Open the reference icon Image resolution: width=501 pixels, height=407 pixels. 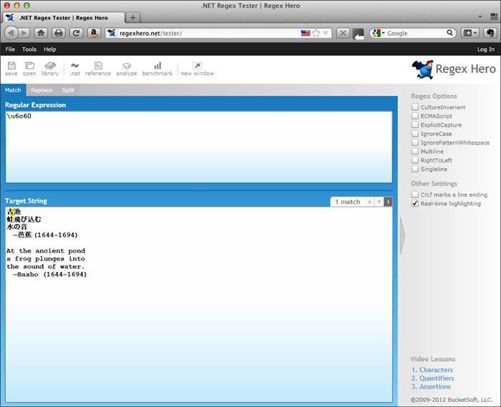tap(98, 69)
